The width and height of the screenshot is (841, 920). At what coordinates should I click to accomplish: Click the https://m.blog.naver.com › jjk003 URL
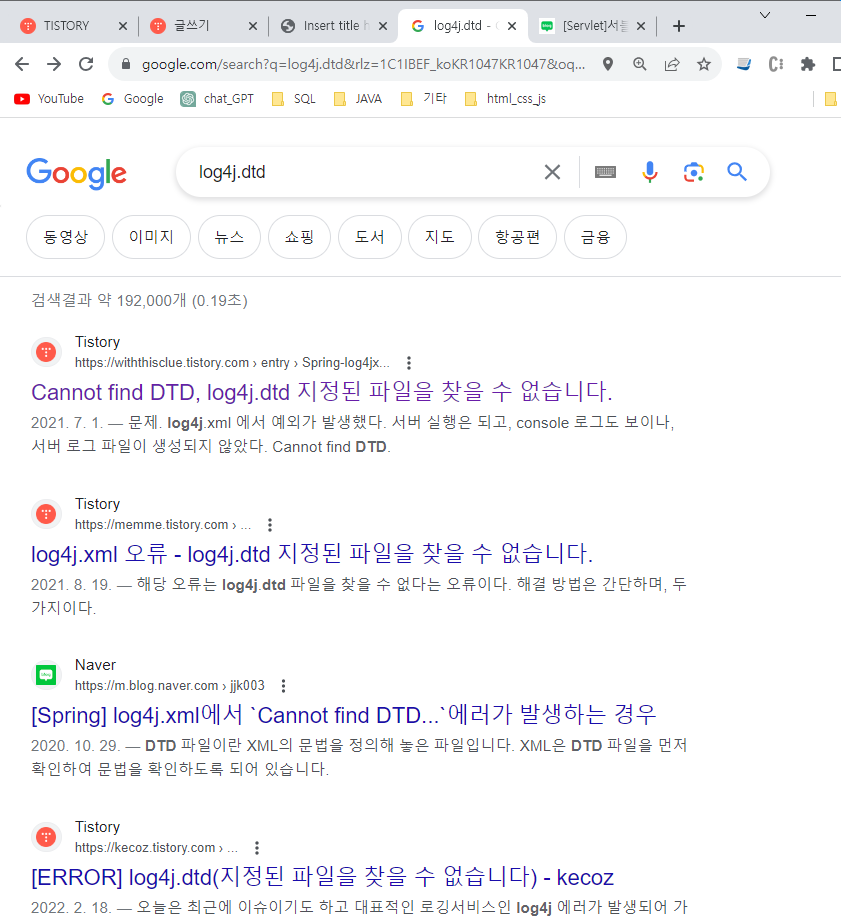pyautogui.click(x=170, y=686)
